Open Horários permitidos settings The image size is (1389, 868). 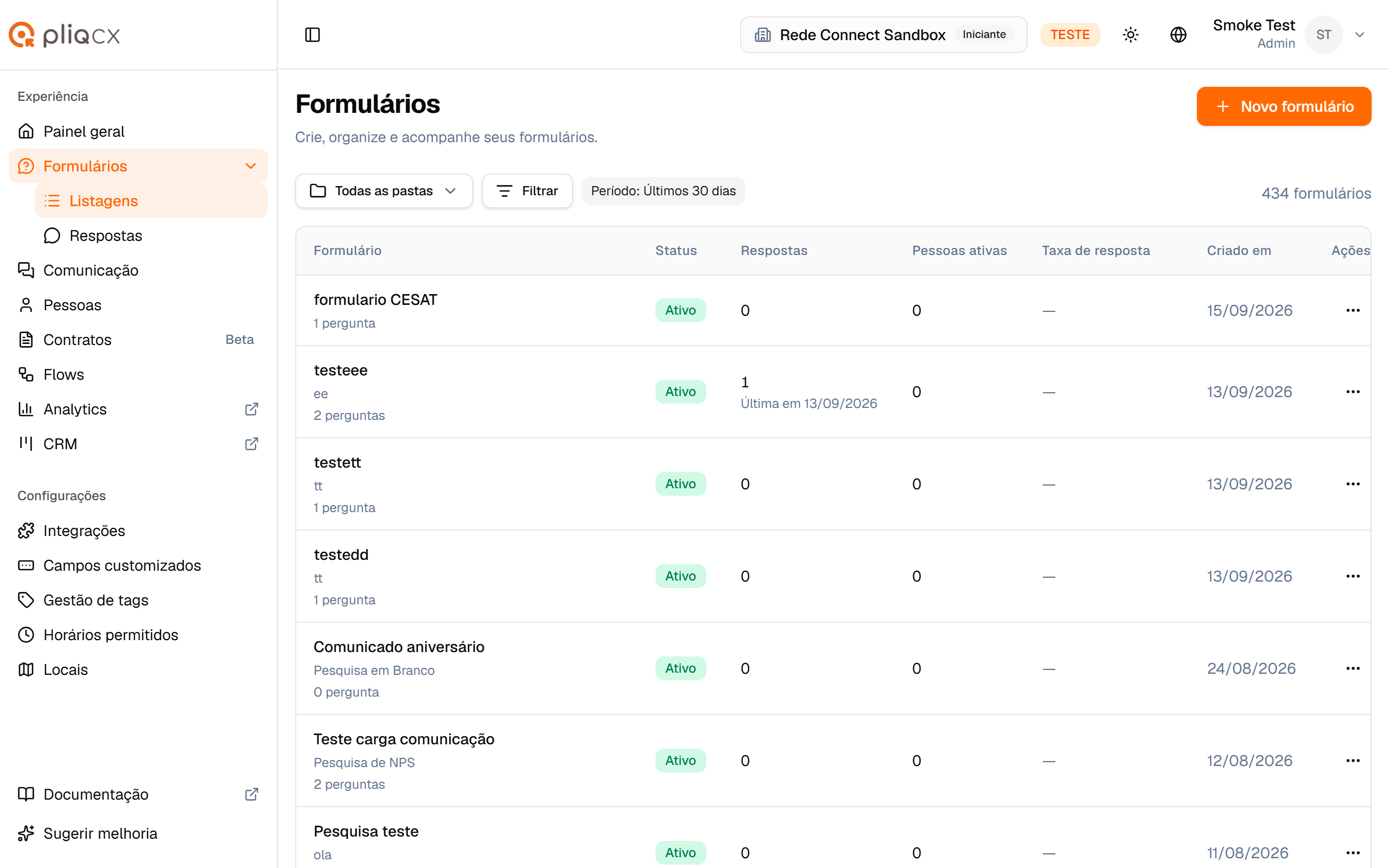click(138, 634)
